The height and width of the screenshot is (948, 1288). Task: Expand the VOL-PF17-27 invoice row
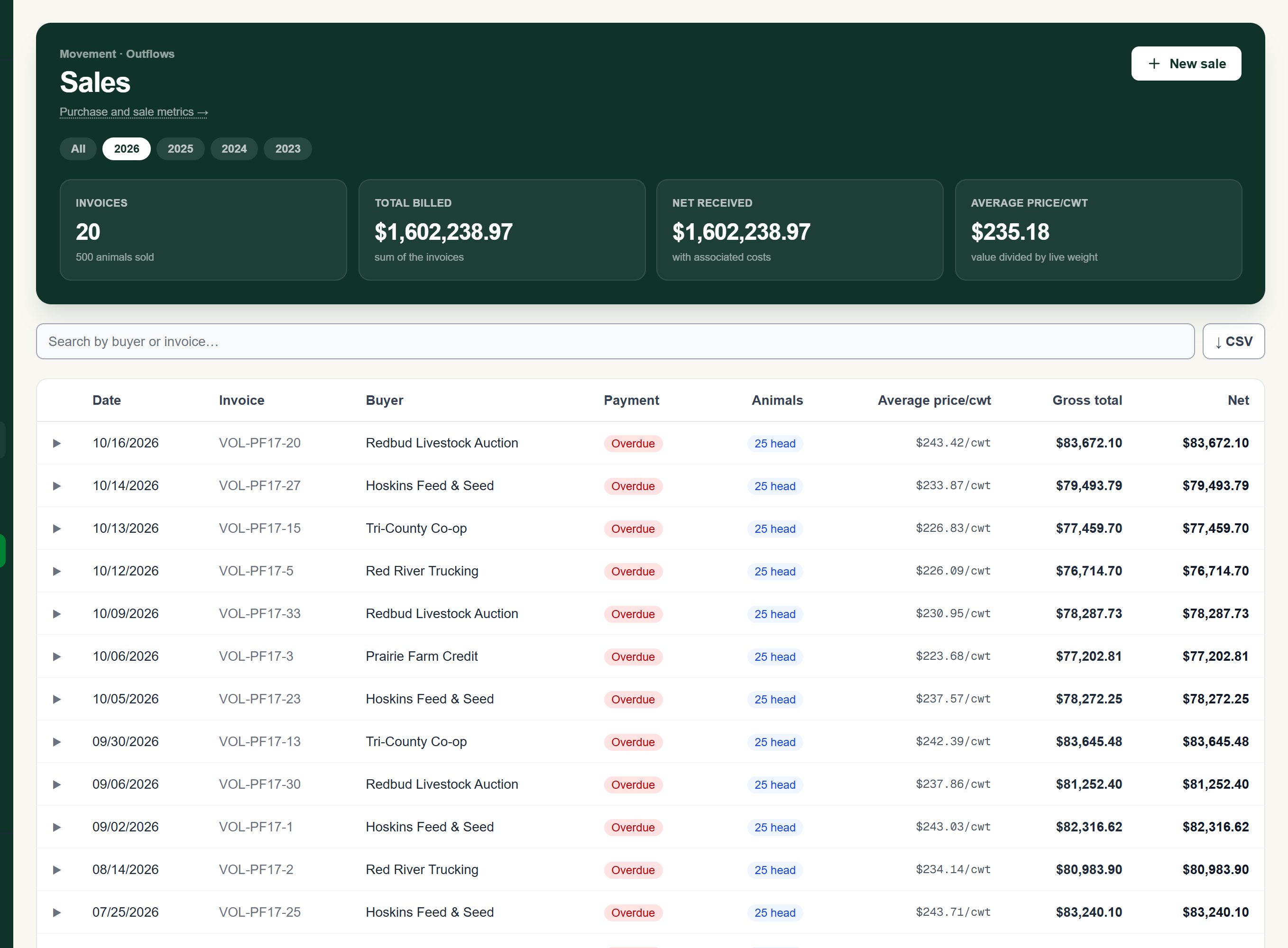coord(56,485)
